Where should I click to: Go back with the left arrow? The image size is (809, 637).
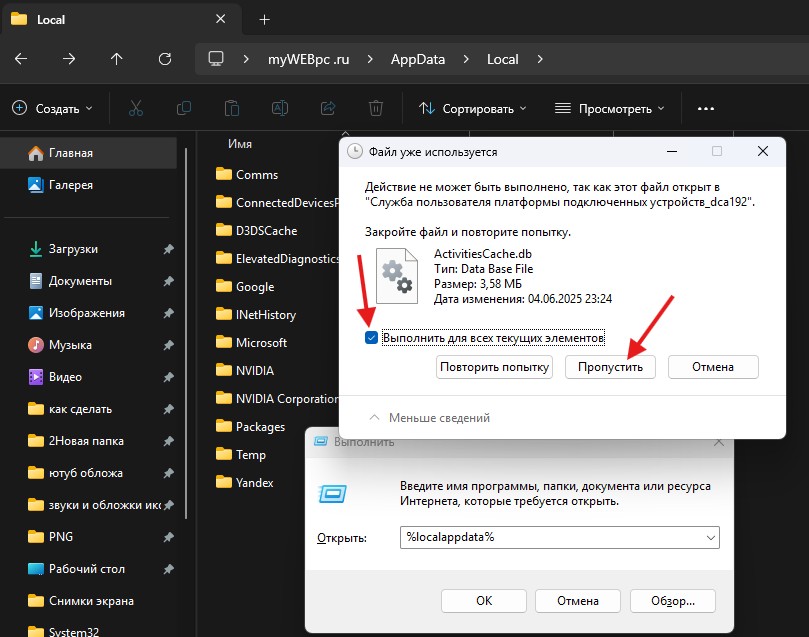click(x=21, y=59)
